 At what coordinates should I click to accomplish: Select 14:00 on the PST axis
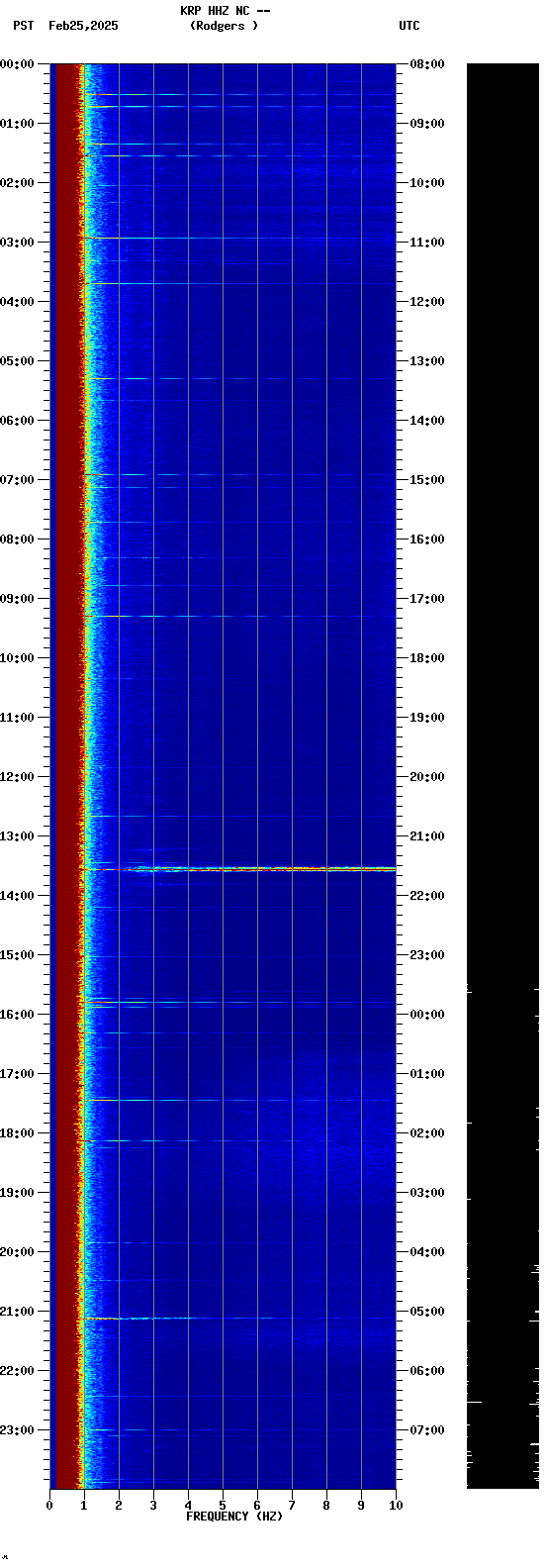[x=17, y=896]
